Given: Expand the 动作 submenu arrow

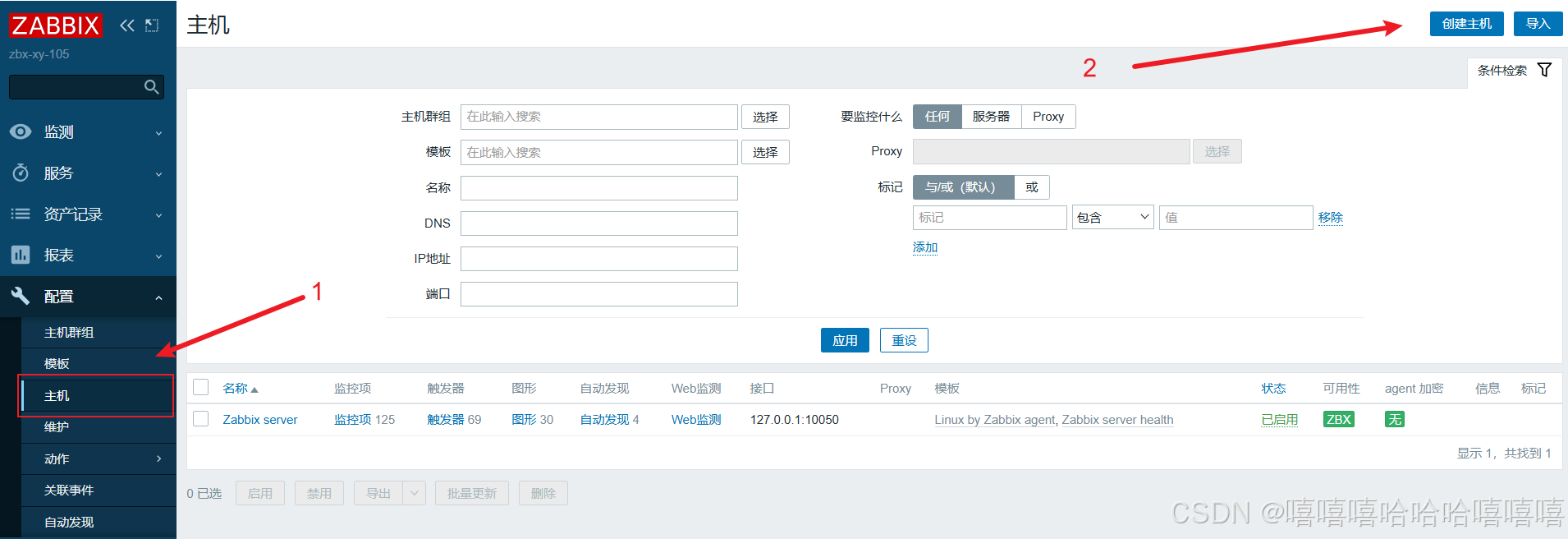Looking at the screenshot, I should click(158, 458).
